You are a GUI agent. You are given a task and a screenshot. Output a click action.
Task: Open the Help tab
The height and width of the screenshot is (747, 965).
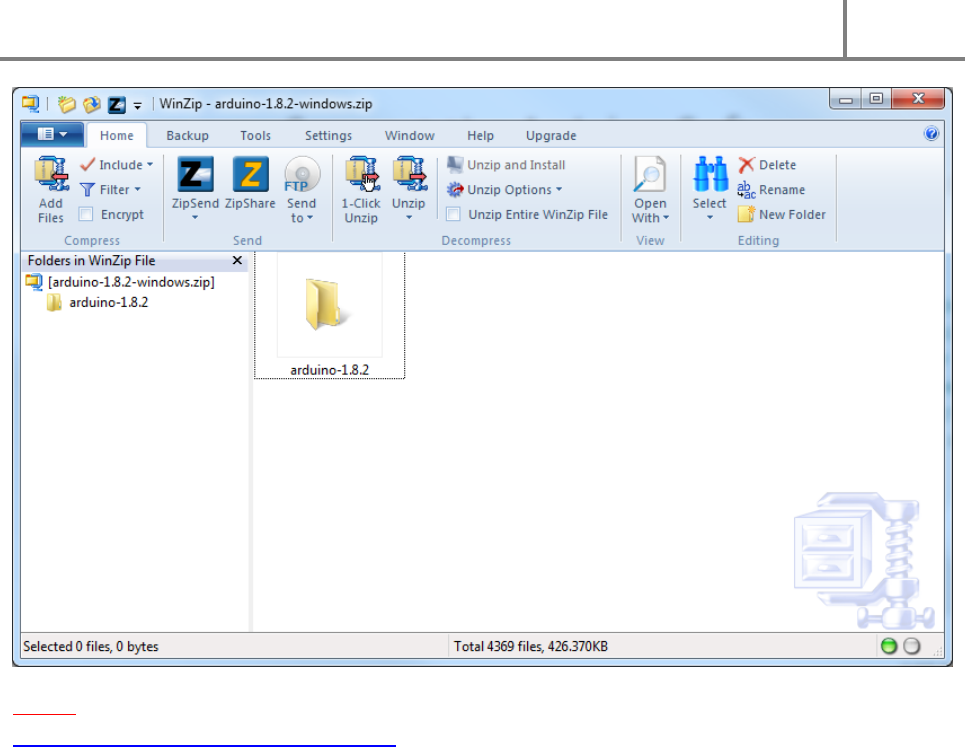[480, 135]
